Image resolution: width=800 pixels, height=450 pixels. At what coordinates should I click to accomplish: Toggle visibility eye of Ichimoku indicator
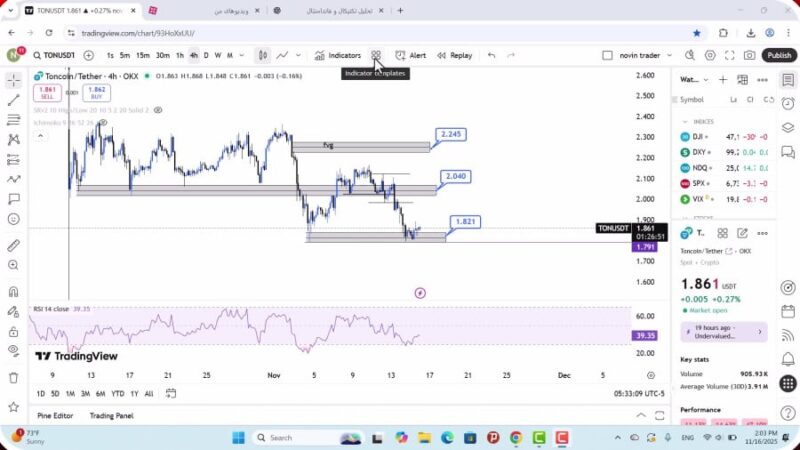click(102, 123)
